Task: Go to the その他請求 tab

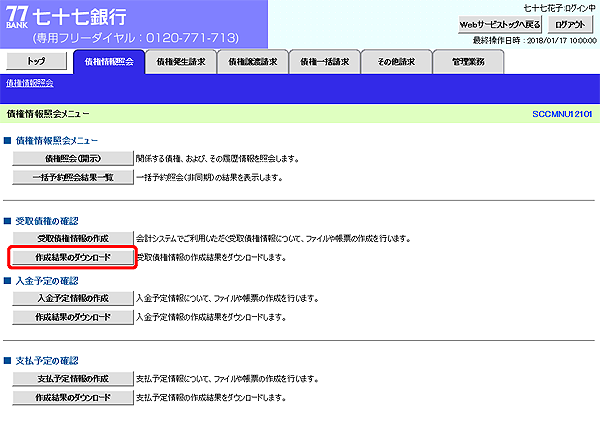Action: (x=396, y=62)
